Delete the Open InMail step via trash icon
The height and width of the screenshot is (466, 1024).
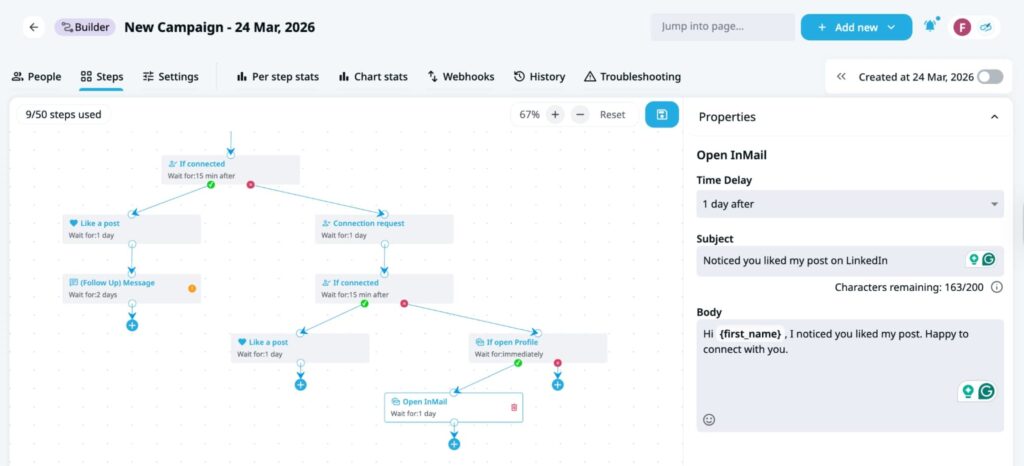coord(514,407)
